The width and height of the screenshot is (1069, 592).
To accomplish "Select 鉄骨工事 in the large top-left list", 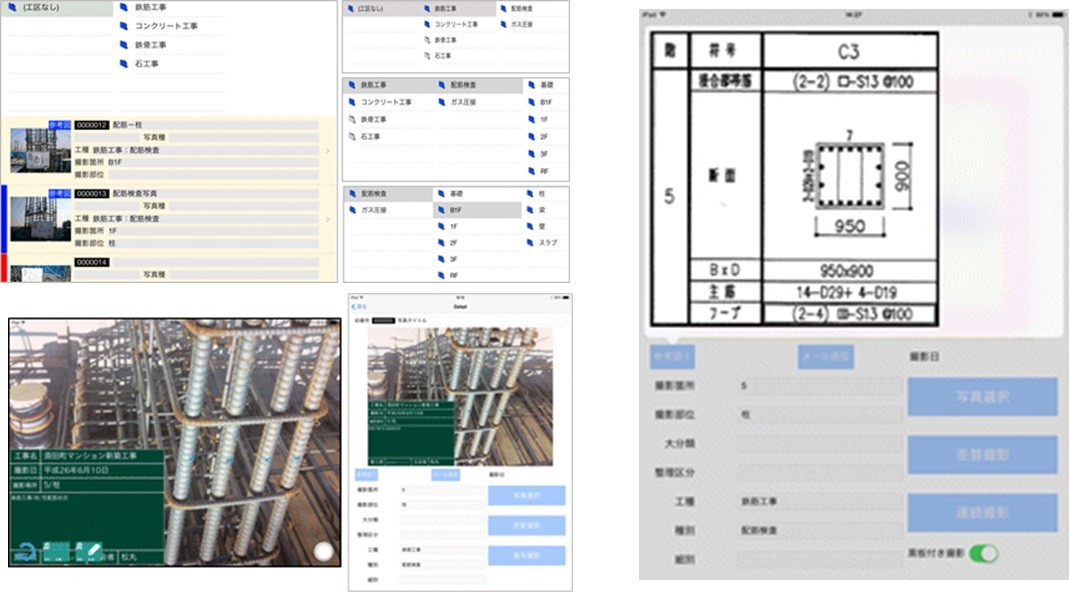I will (150, 45).
